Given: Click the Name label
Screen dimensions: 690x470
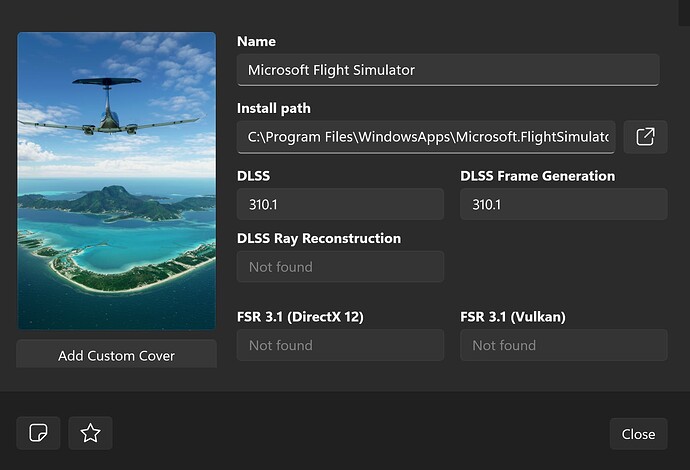Looking at the screenshot, I should (x=257, y=41).
